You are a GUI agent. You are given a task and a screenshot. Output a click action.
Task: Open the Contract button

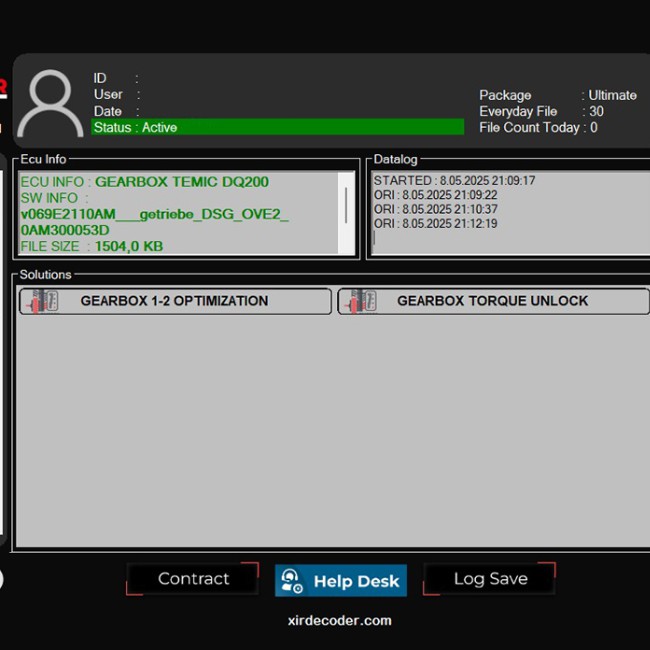(193, 579)
